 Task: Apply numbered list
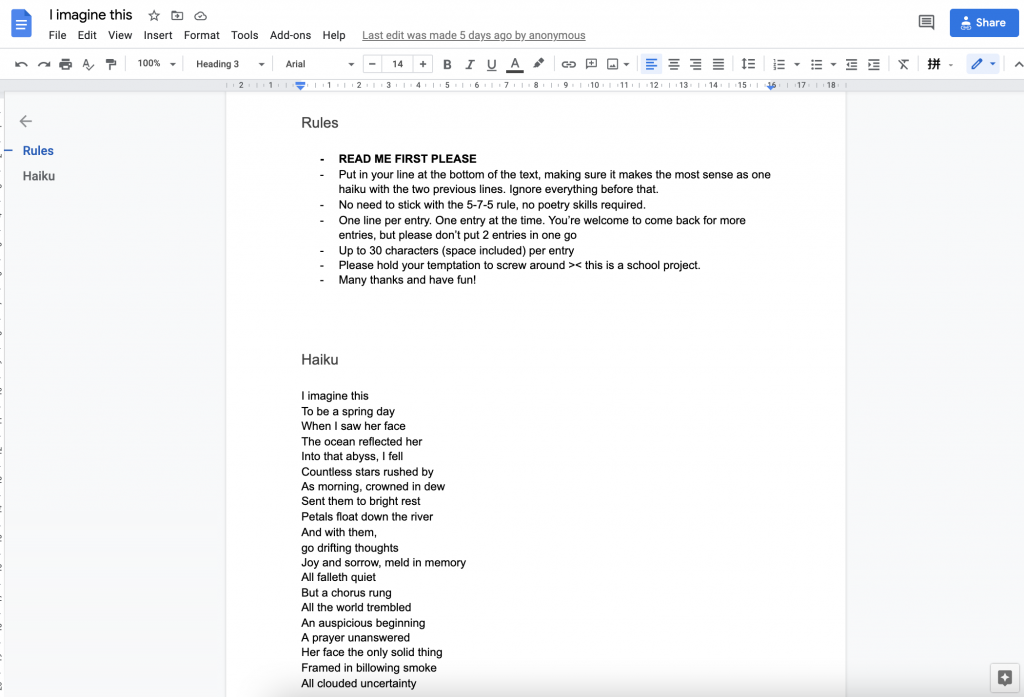(x=779, y=64)
